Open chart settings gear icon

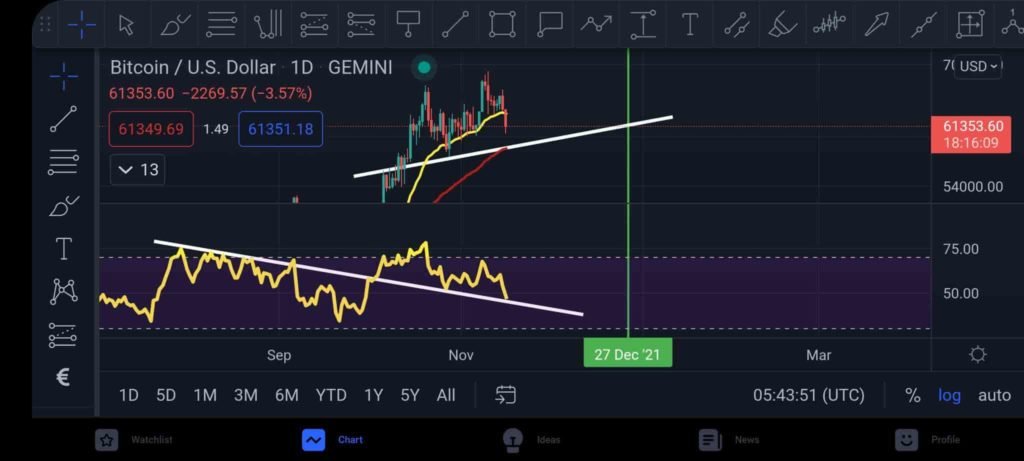[977, 354]
